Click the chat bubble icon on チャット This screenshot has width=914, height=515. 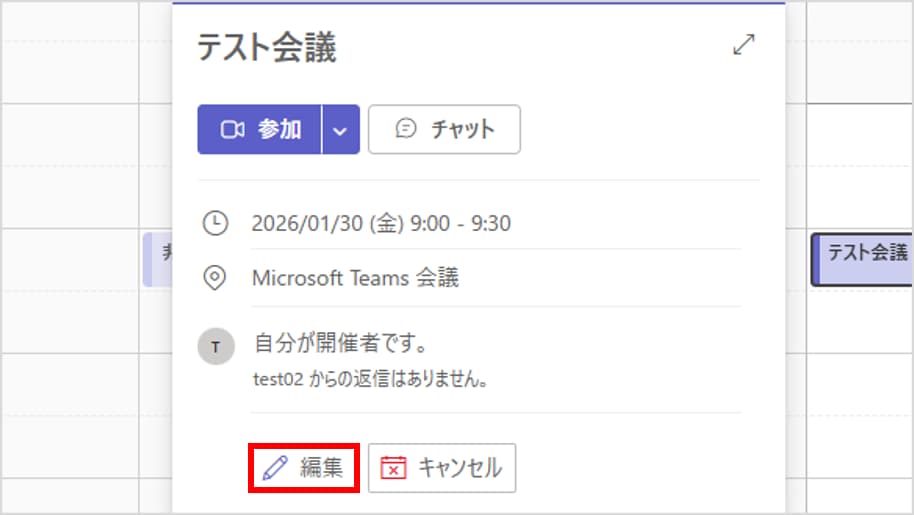(406, 129)
